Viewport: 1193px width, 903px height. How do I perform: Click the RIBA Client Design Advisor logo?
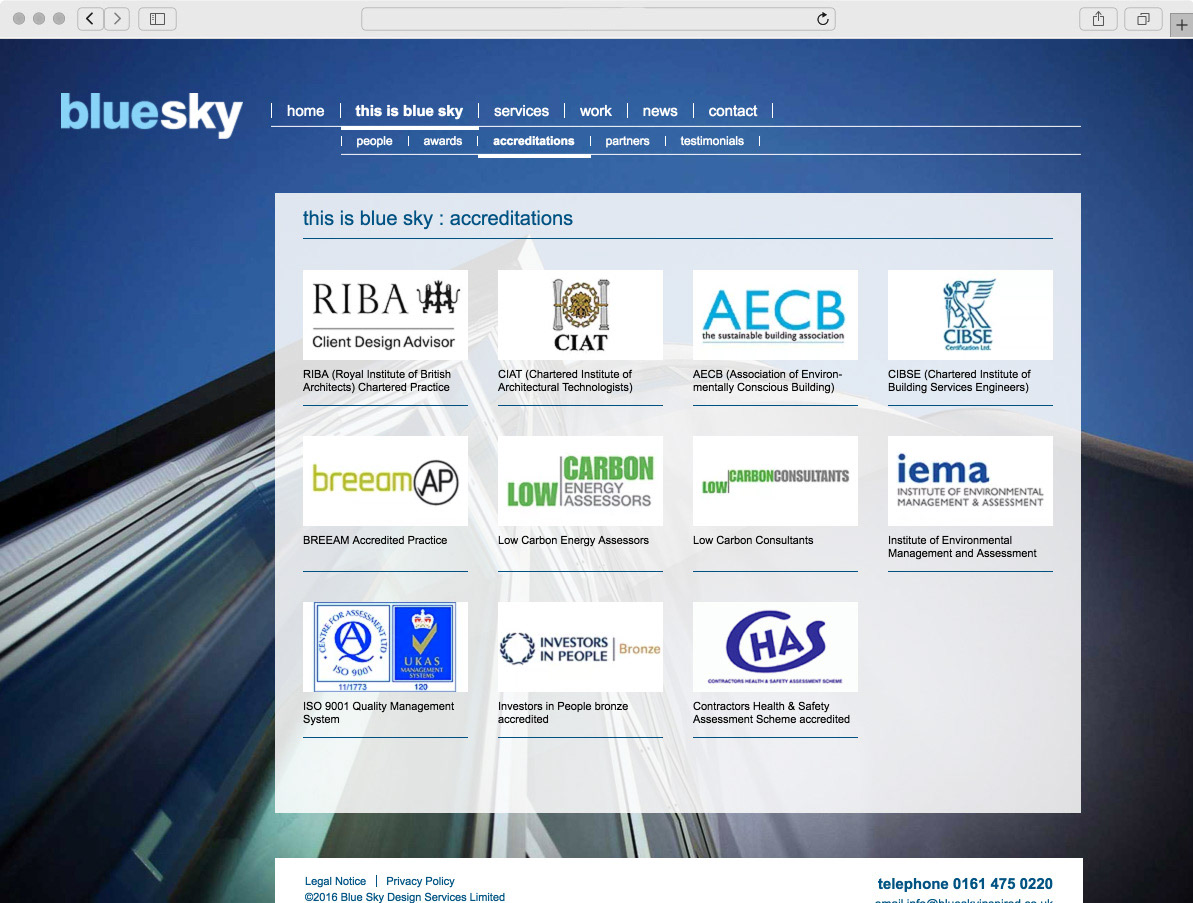tap(385, 315)
